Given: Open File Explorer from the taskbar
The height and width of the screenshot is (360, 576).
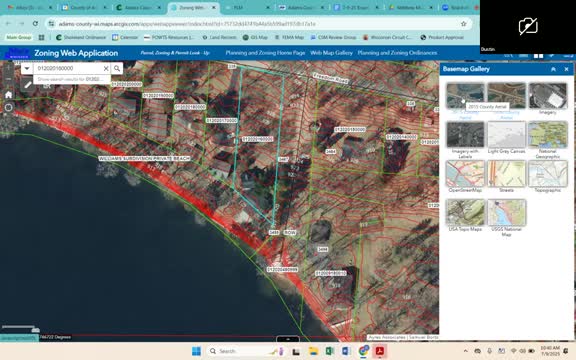Looking at the screenshot, I should [x=313, y=352].
